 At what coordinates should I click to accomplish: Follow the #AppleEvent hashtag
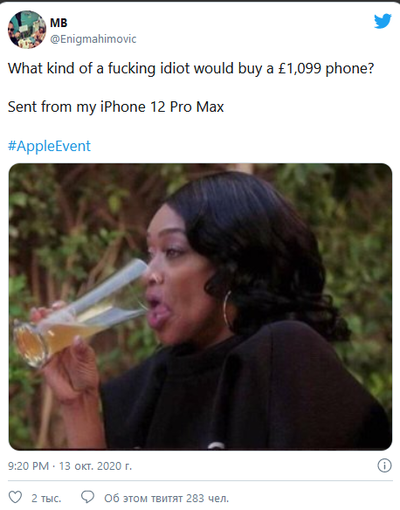point(49,146)
